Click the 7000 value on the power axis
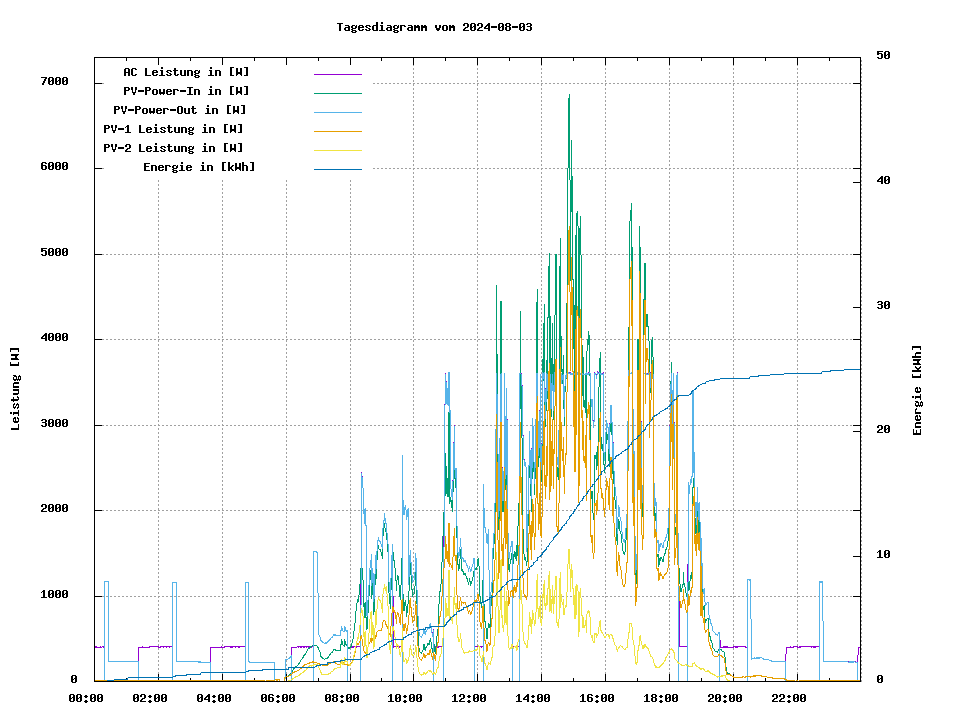 [54, 82]
